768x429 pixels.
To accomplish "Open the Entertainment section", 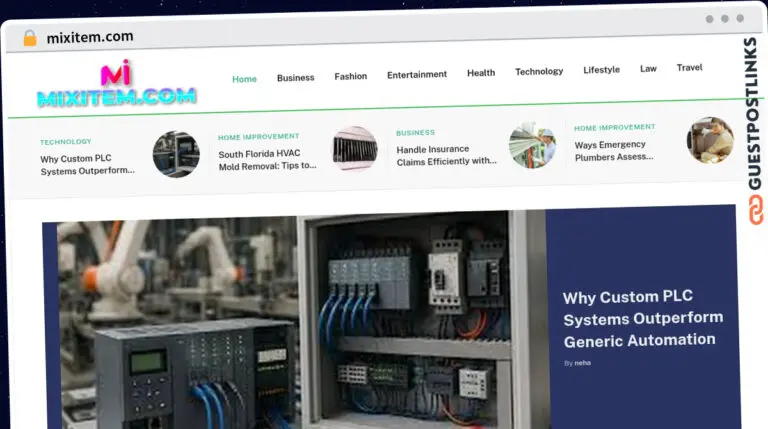I will (x=417, y=74).
